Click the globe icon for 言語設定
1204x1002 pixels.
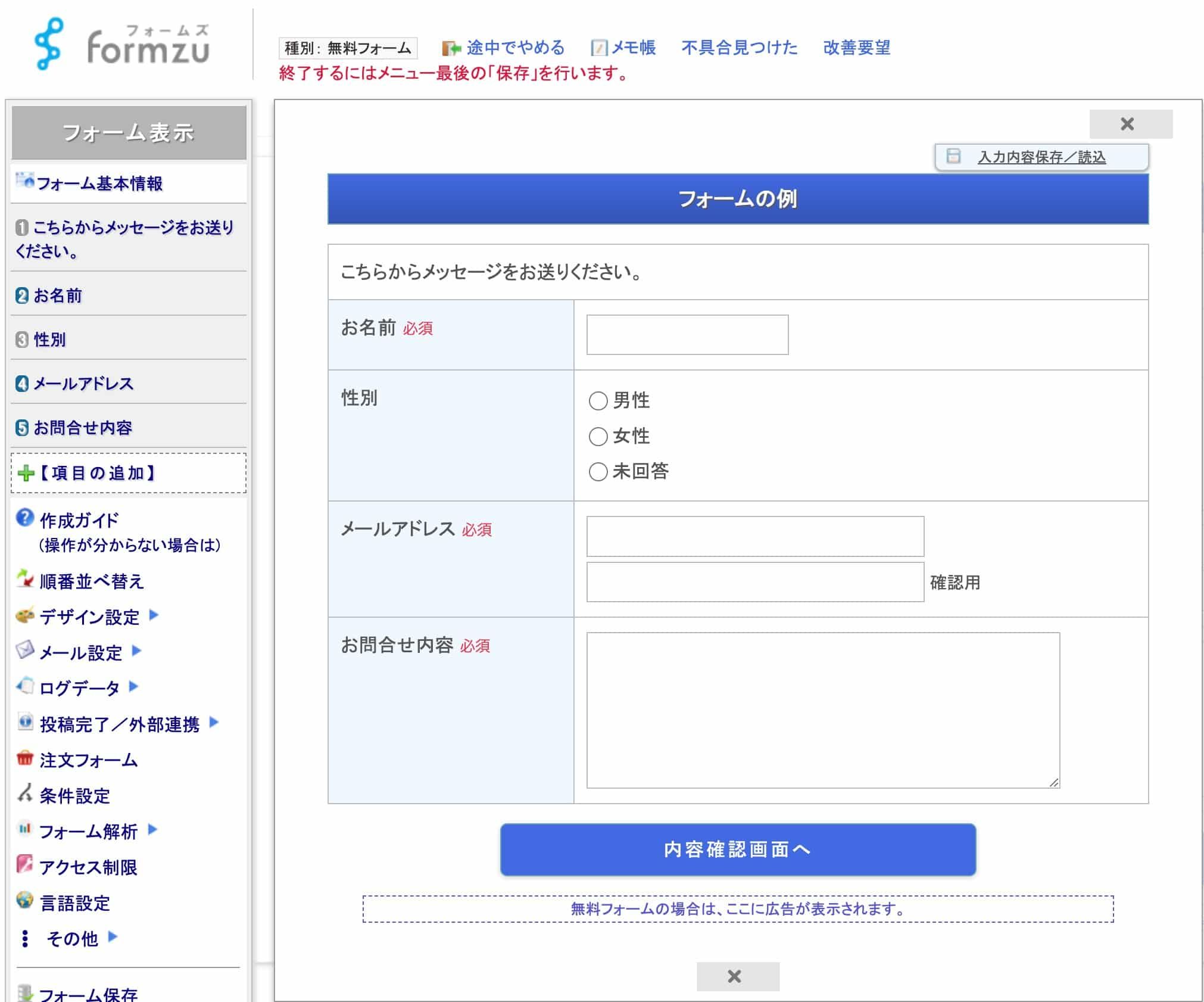pyautogui.click(x=25, y=900)
